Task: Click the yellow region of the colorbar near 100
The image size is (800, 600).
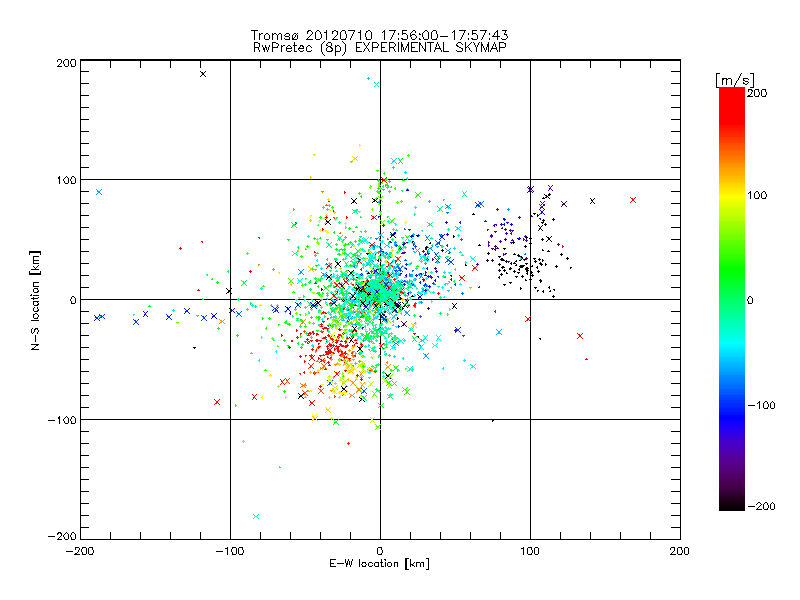Action: 732,196
